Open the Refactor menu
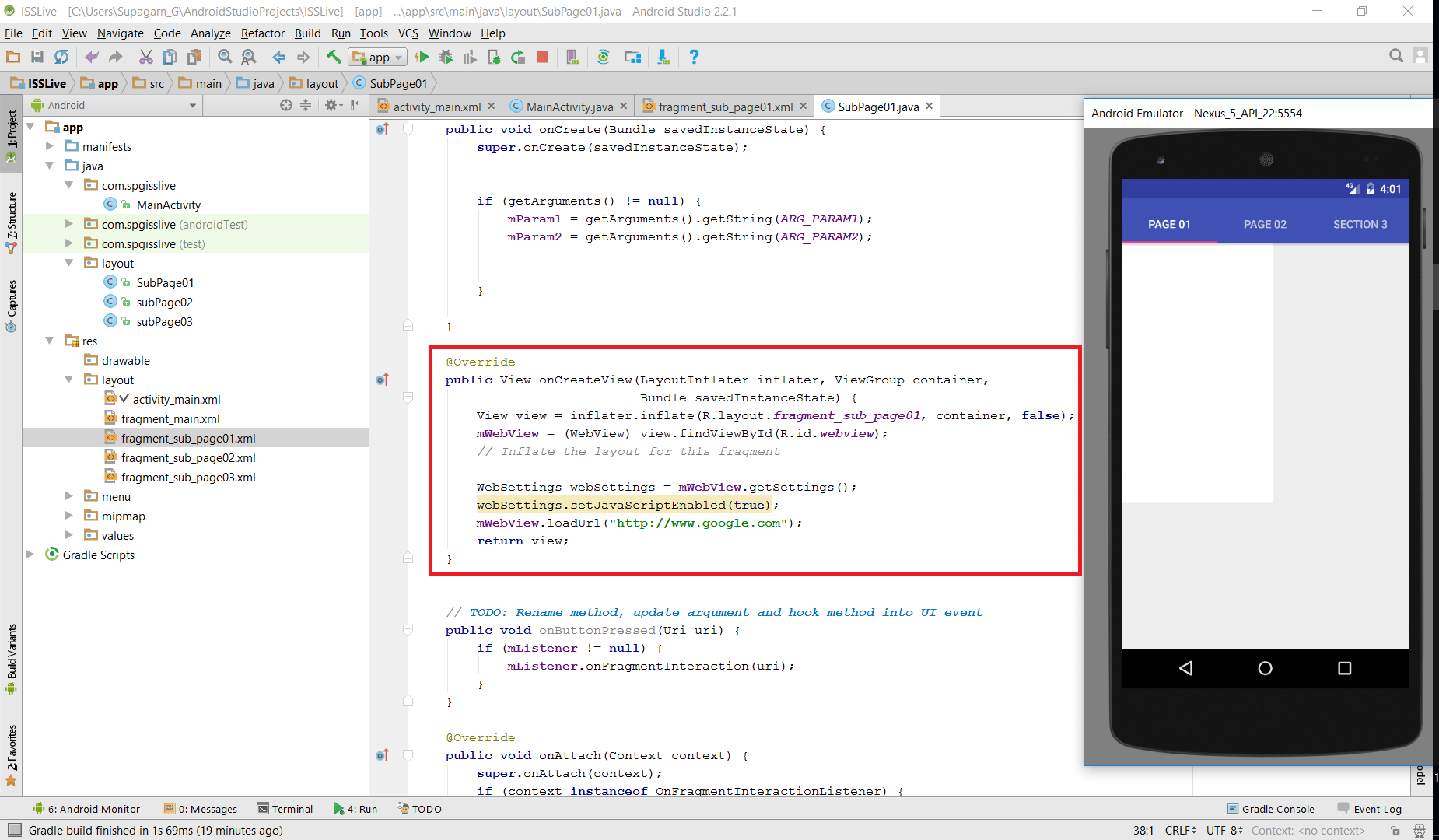The height and width of the screenshot is (840, 1439). (x=262, y=33)
